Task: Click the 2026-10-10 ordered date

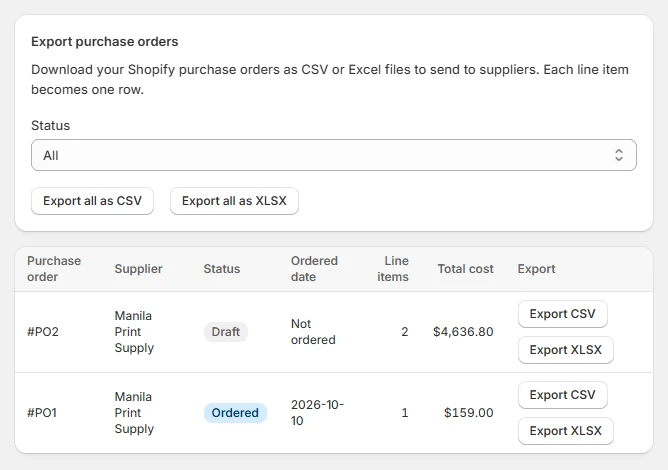Action: (x=317, y=412)
